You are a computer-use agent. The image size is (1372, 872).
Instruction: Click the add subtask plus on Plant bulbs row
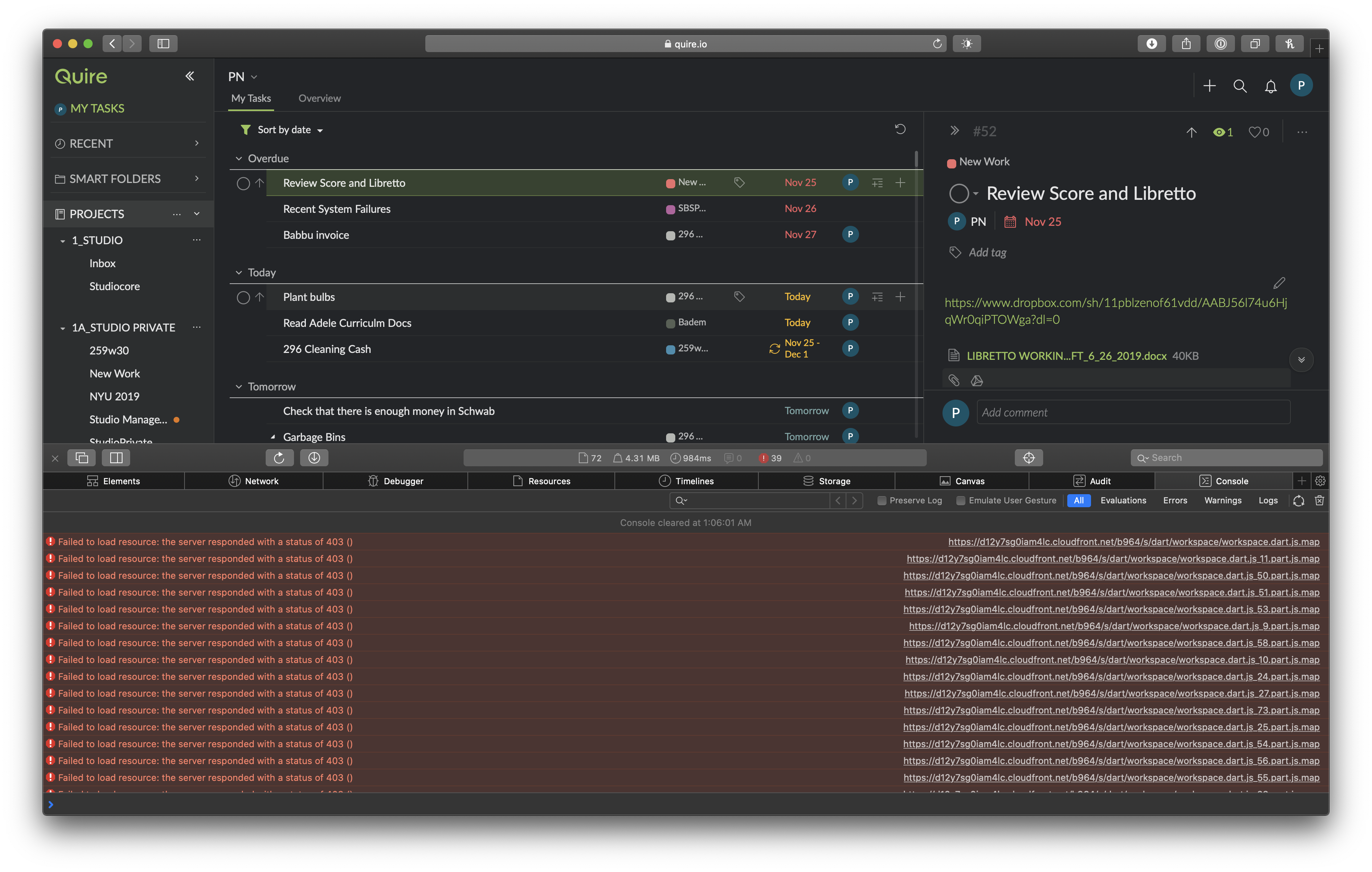coord(900,297)
